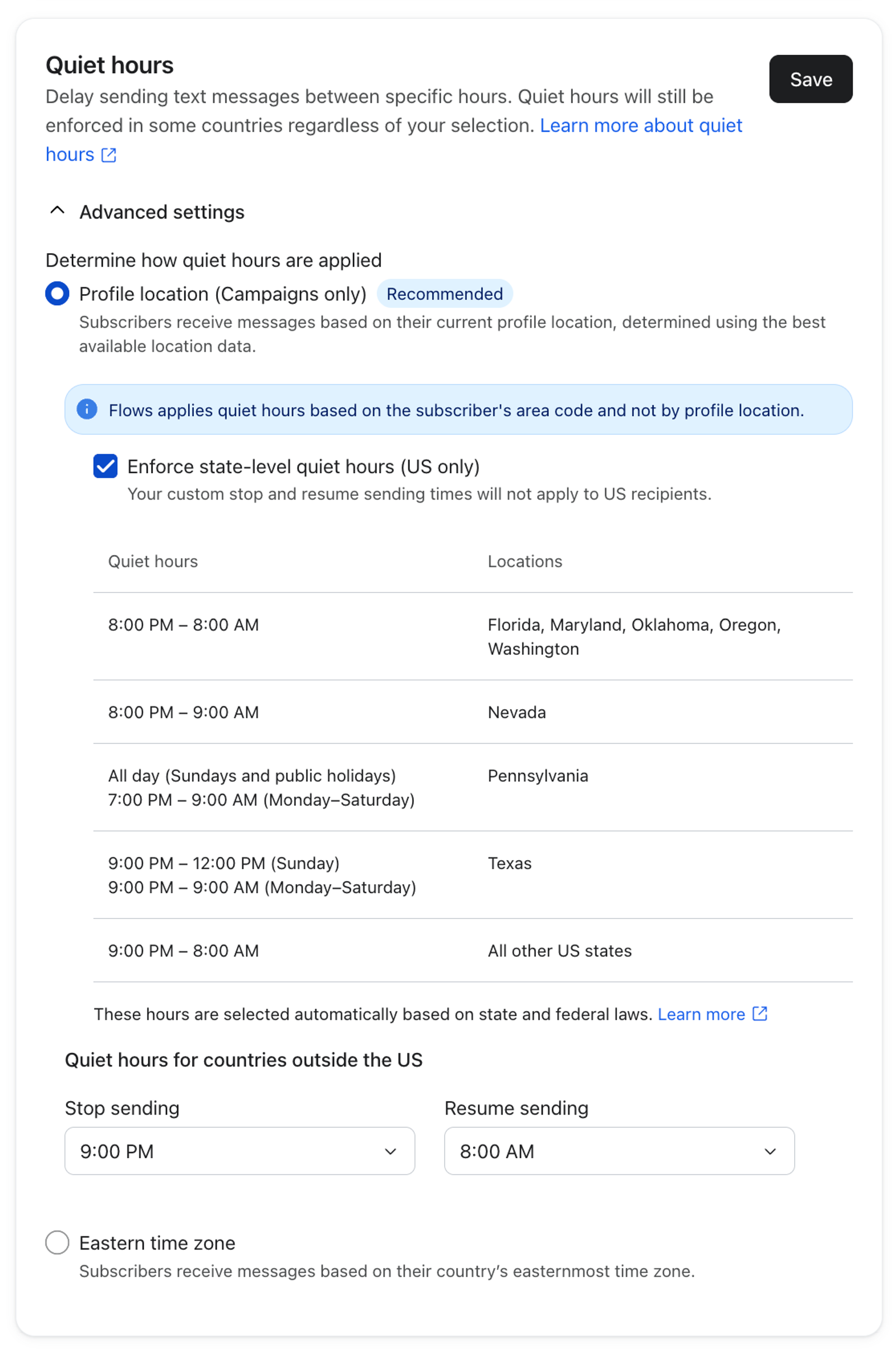Click external link icon after Learn more
Viewport: 896px width, 1352px height.
tap(759, 1014)
